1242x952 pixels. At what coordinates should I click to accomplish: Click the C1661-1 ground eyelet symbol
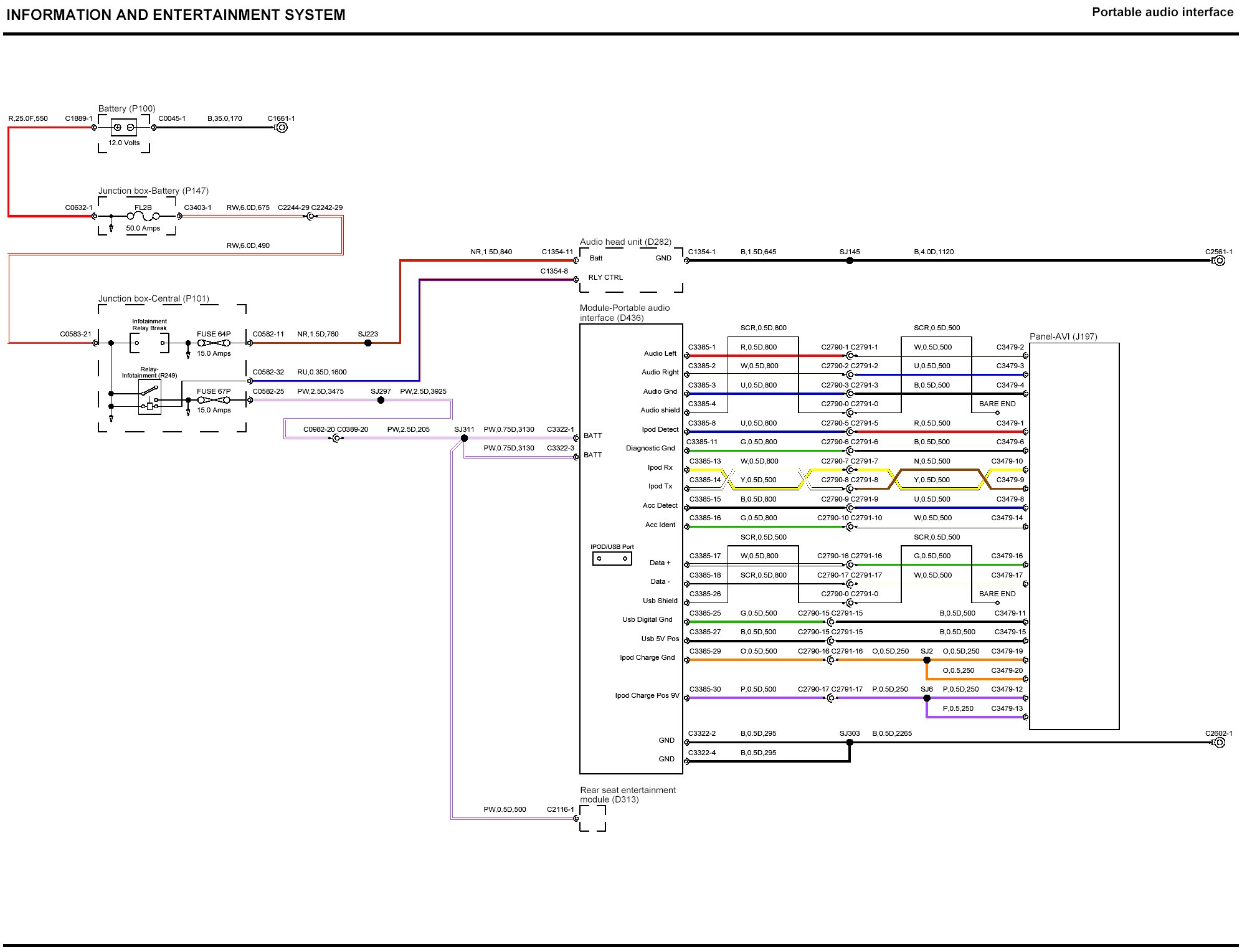point(282,128)
